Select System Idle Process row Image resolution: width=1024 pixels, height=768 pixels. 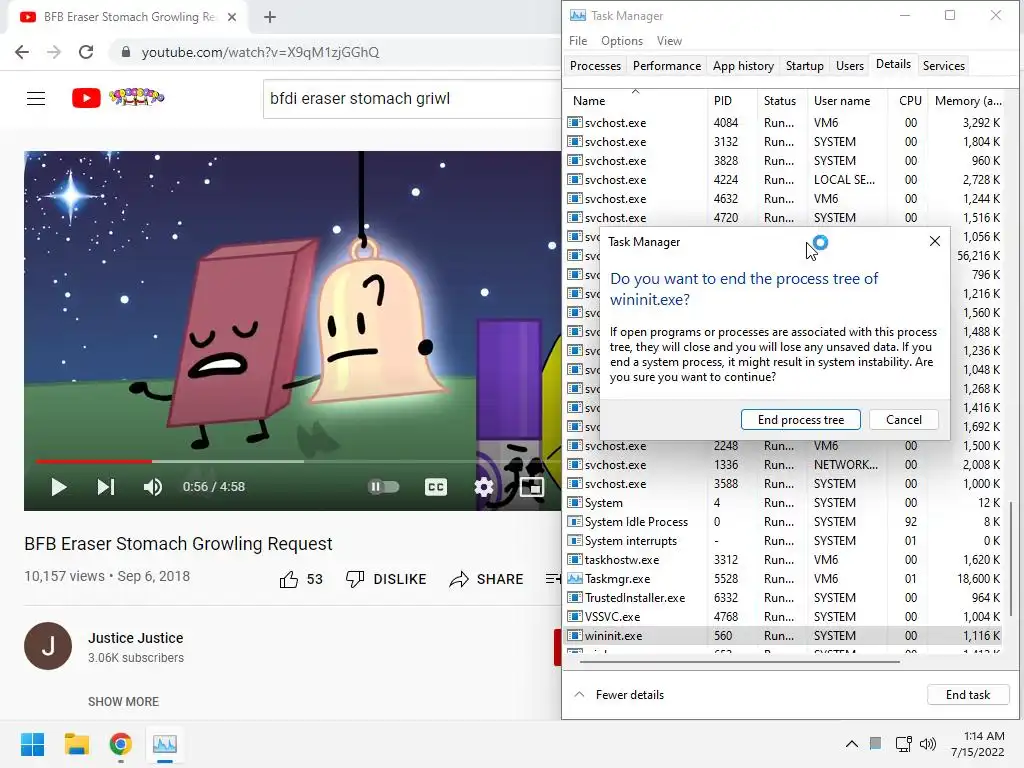(x=785, y=522)
